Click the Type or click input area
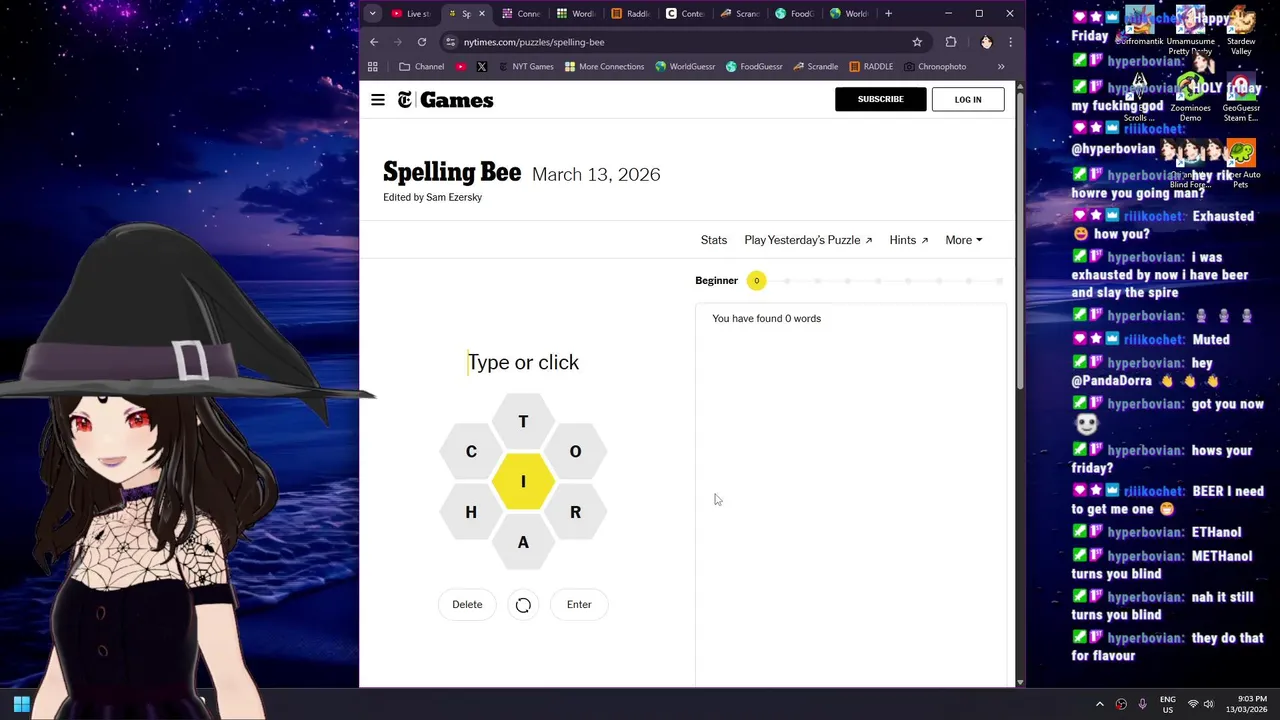This screenshot has width=1280, height=720. (x=523, y=362)
